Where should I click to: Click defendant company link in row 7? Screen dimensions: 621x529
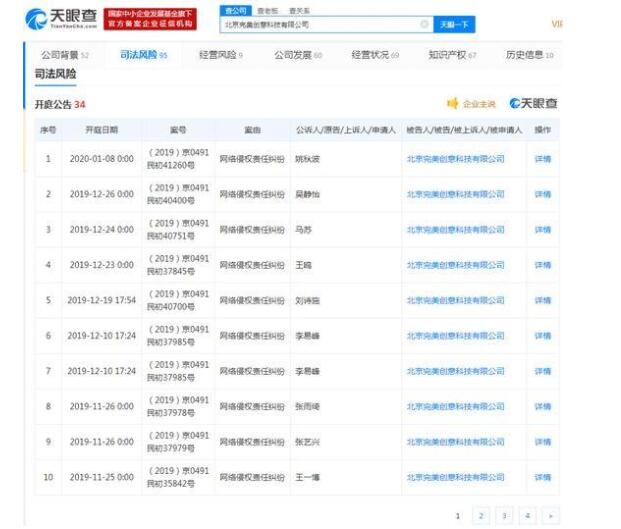click(x=455, y=371)
